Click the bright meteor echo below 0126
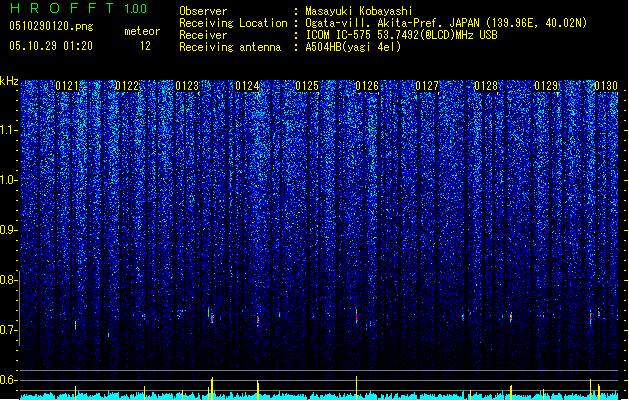This screenshot has height=400, width=629. 356,316
